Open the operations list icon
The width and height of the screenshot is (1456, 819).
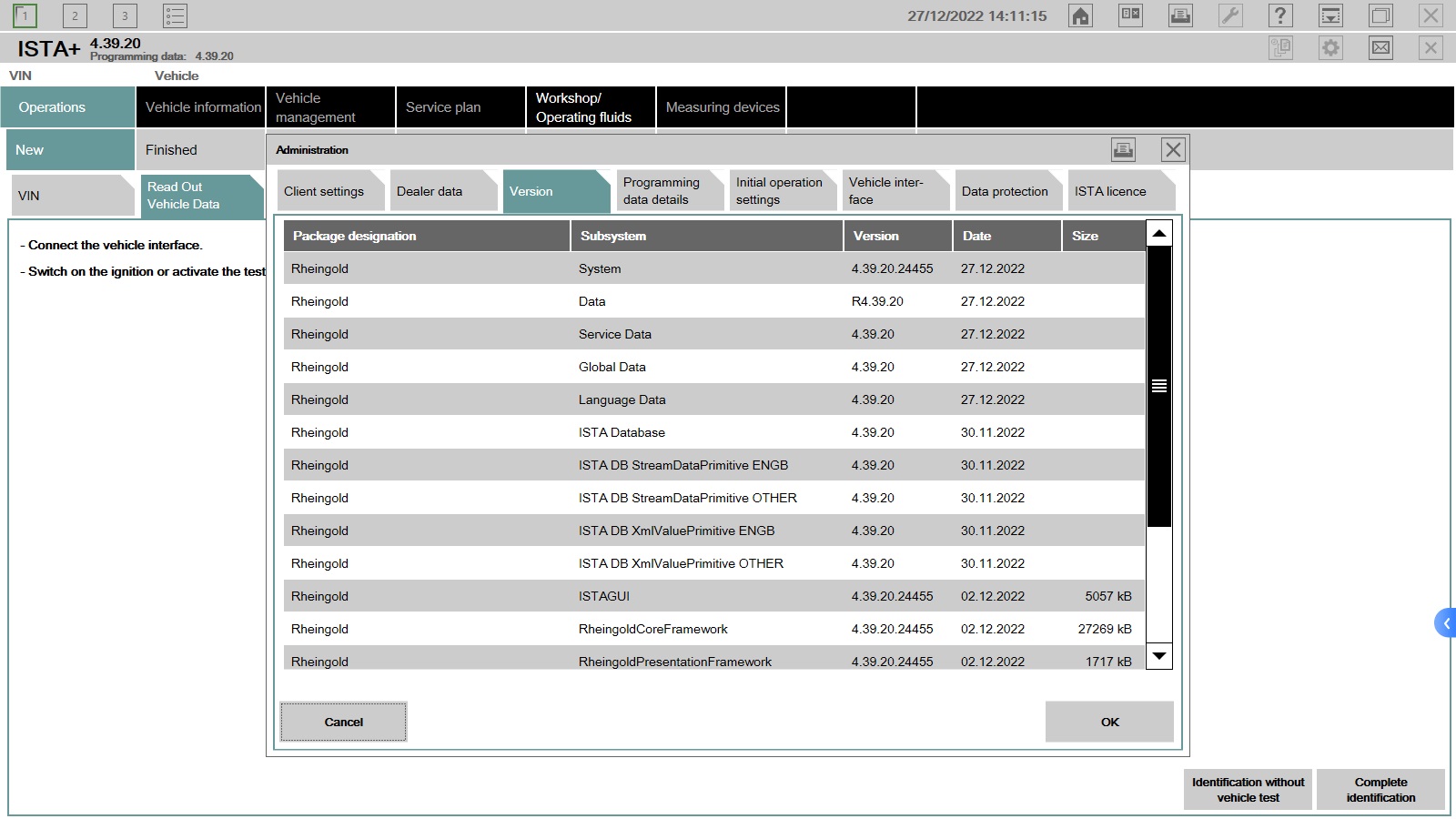click(175, 15)
